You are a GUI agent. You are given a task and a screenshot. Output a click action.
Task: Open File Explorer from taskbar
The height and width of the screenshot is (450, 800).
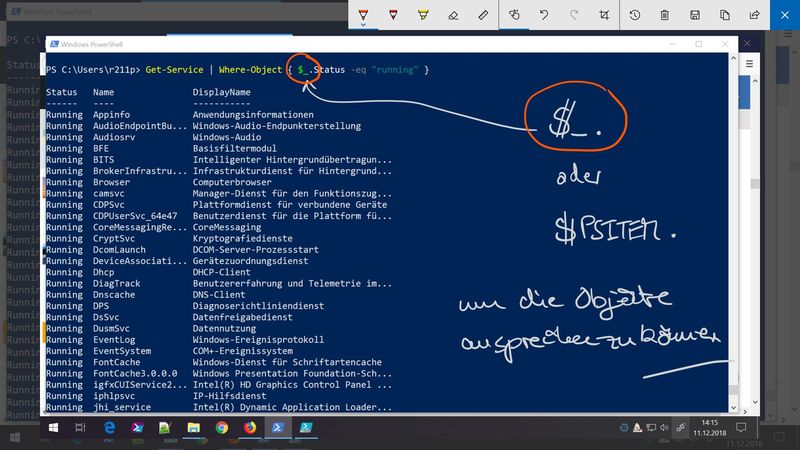(193, 428)
